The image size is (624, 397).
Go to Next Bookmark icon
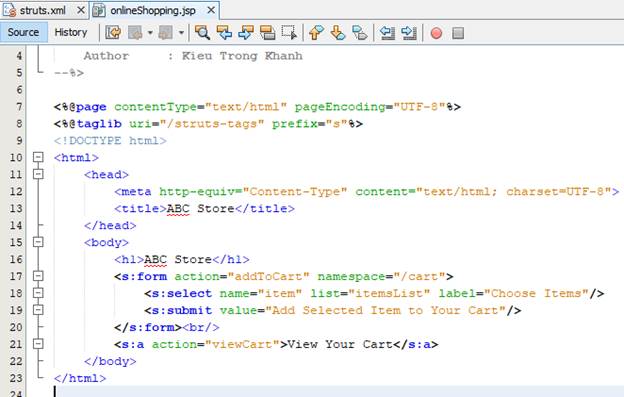tap(338, 33)
